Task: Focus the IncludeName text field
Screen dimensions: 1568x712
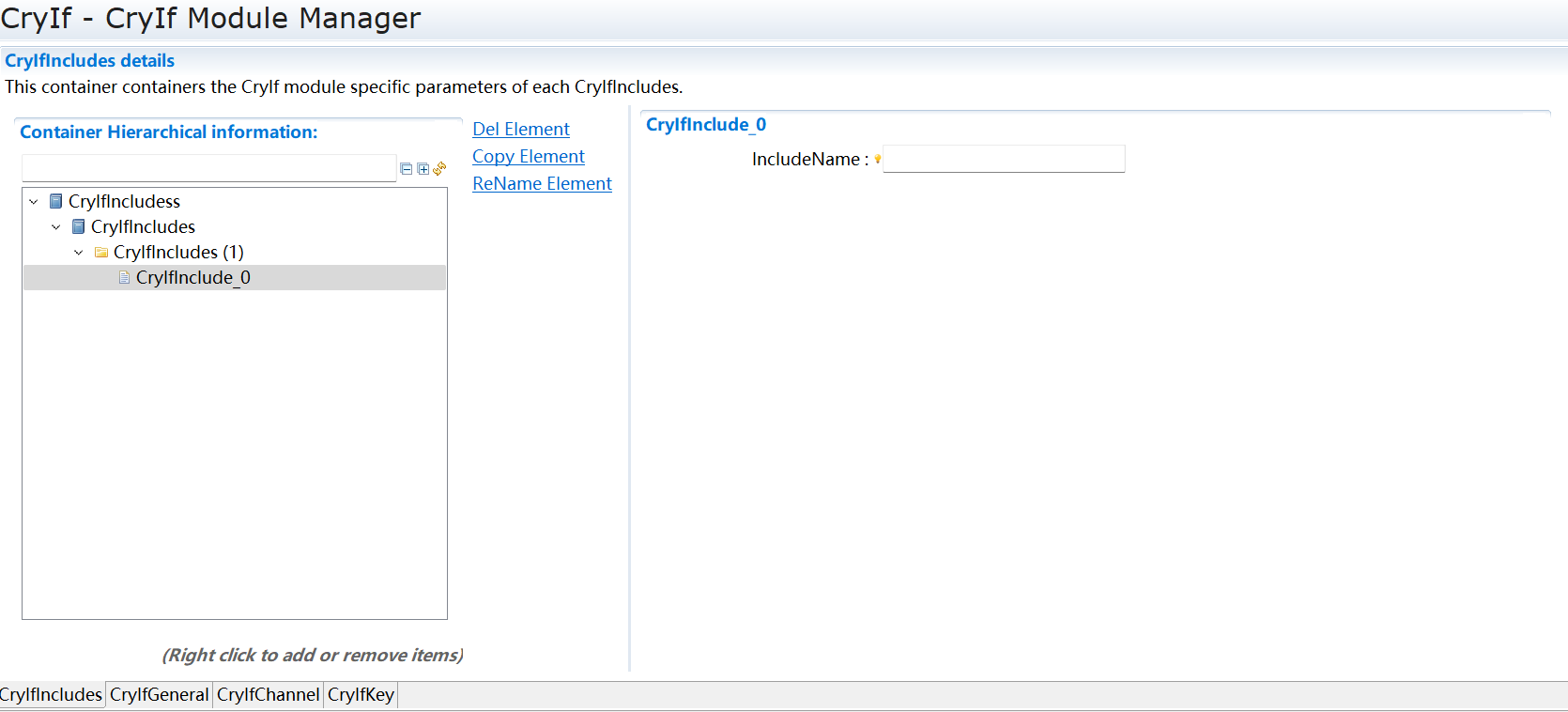Action: coord(1003,160)
